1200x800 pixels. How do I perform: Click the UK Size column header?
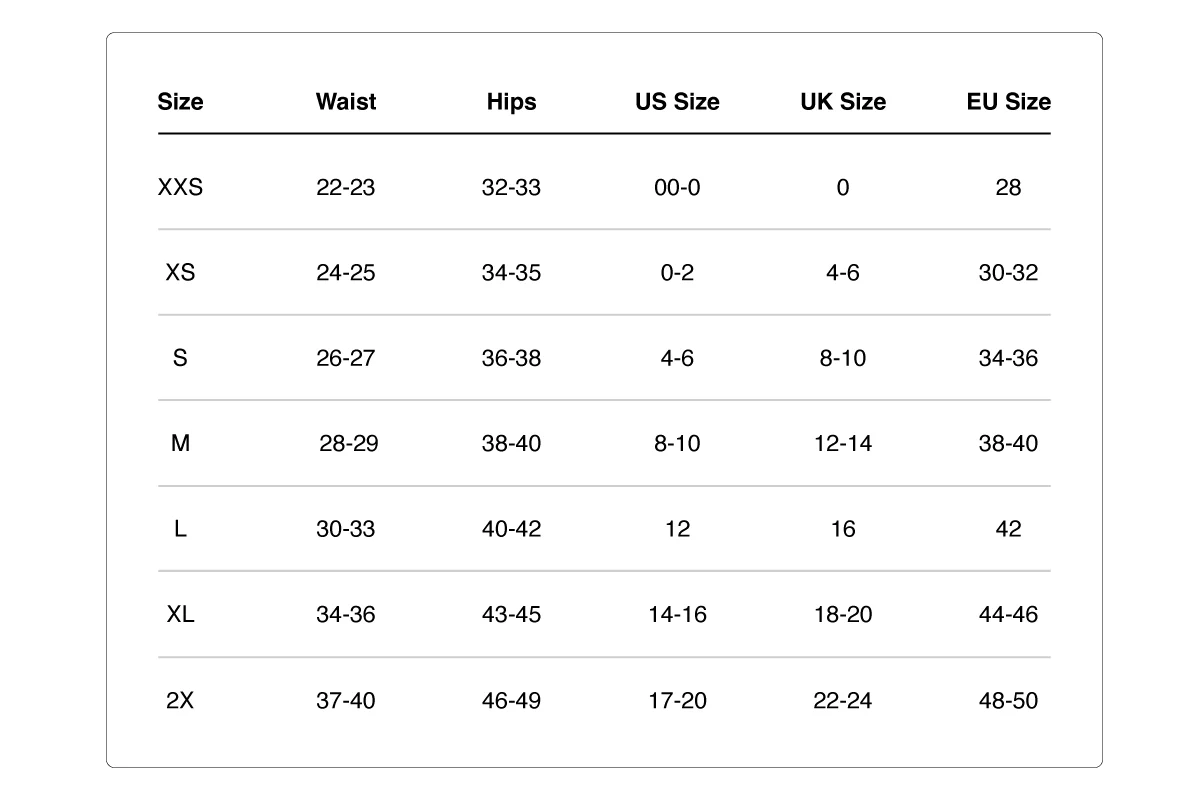[843, 102]
